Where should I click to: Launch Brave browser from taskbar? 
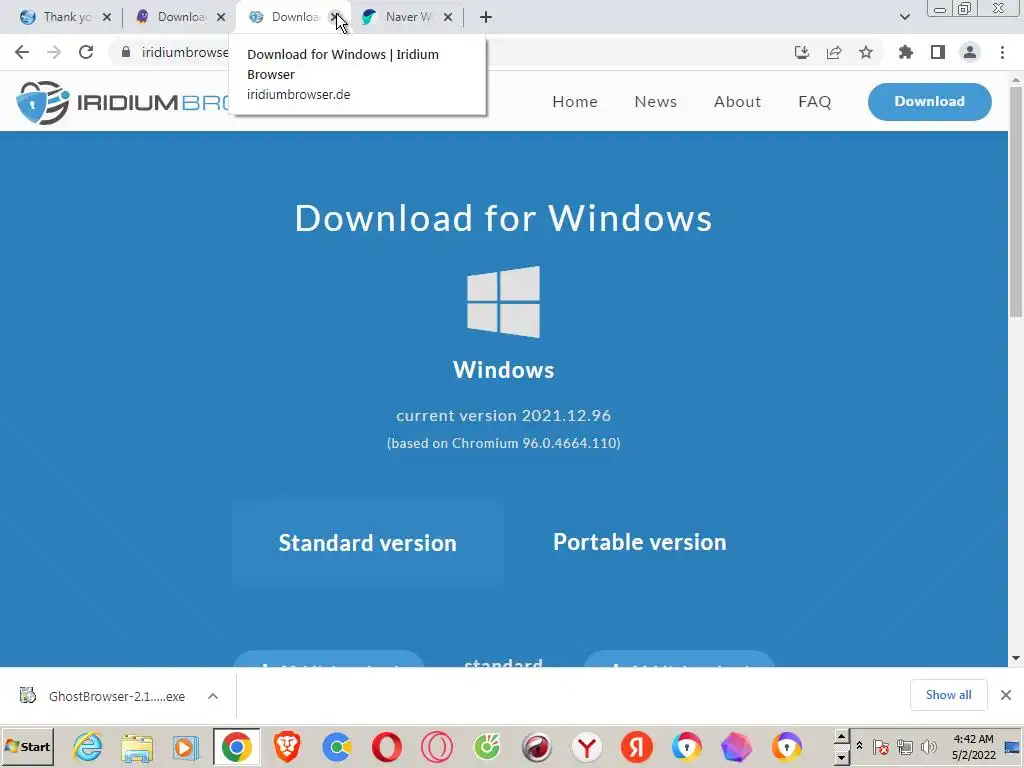pyautogui.click(x=287, y=746)
